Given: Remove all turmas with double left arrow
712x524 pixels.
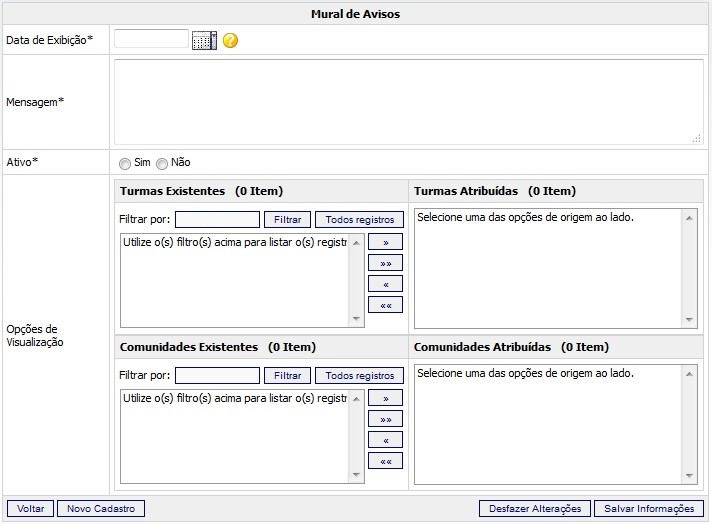Looking at the screenshot, I should [385, 305].
